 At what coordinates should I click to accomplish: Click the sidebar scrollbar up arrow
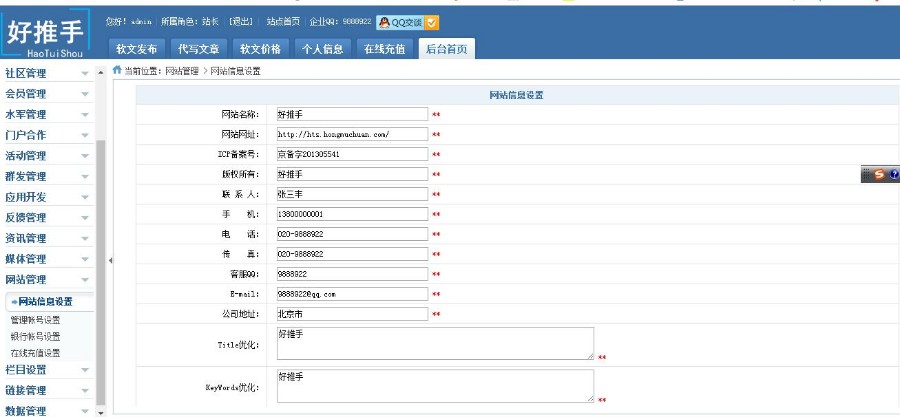click(101, 72)
